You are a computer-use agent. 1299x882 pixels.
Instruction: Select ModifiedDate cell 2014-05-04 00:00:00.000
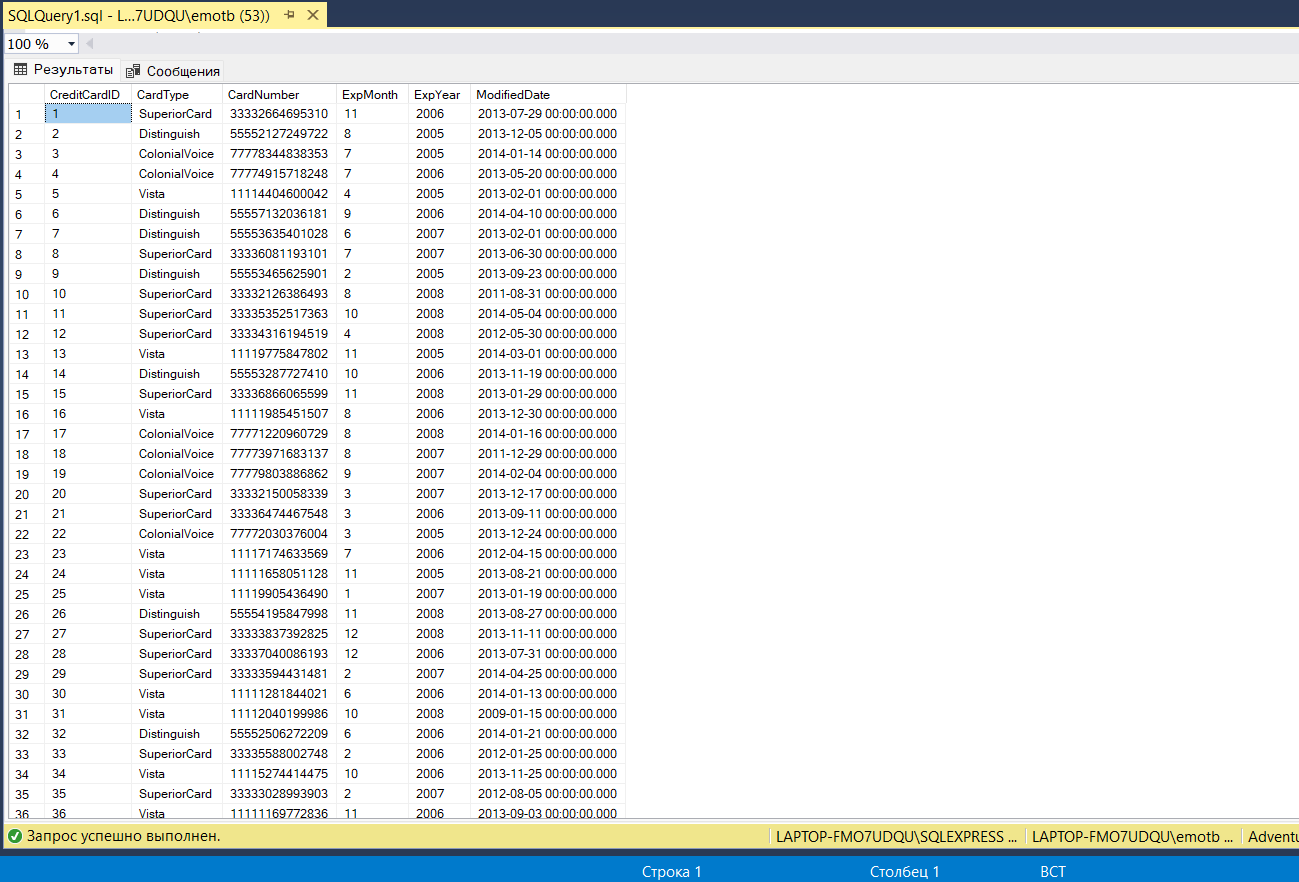pyautogui.click(x=548, y=314)
